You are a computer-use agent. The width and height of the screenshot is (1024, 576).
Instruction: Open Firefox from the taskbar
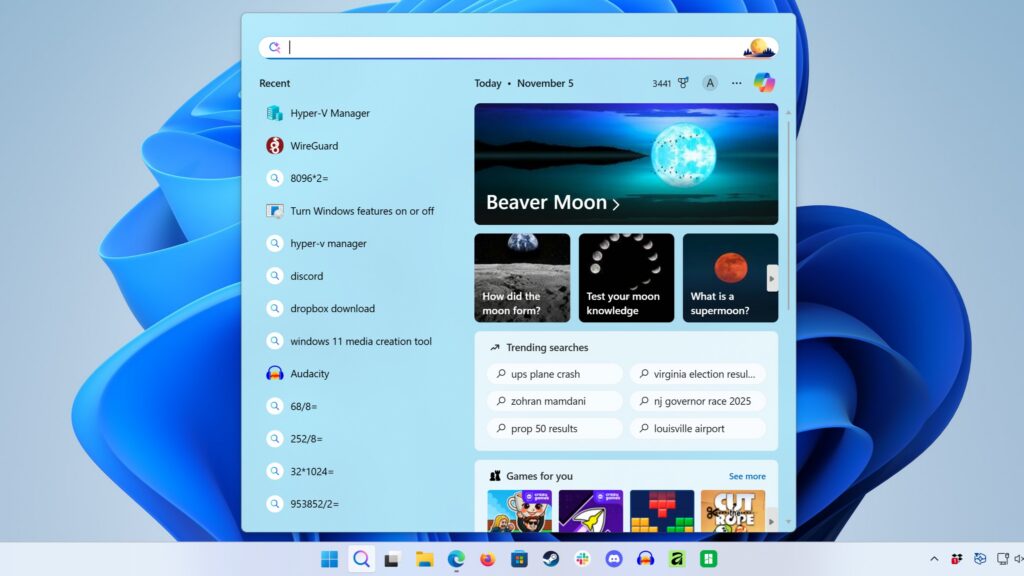tap(487, 559)
